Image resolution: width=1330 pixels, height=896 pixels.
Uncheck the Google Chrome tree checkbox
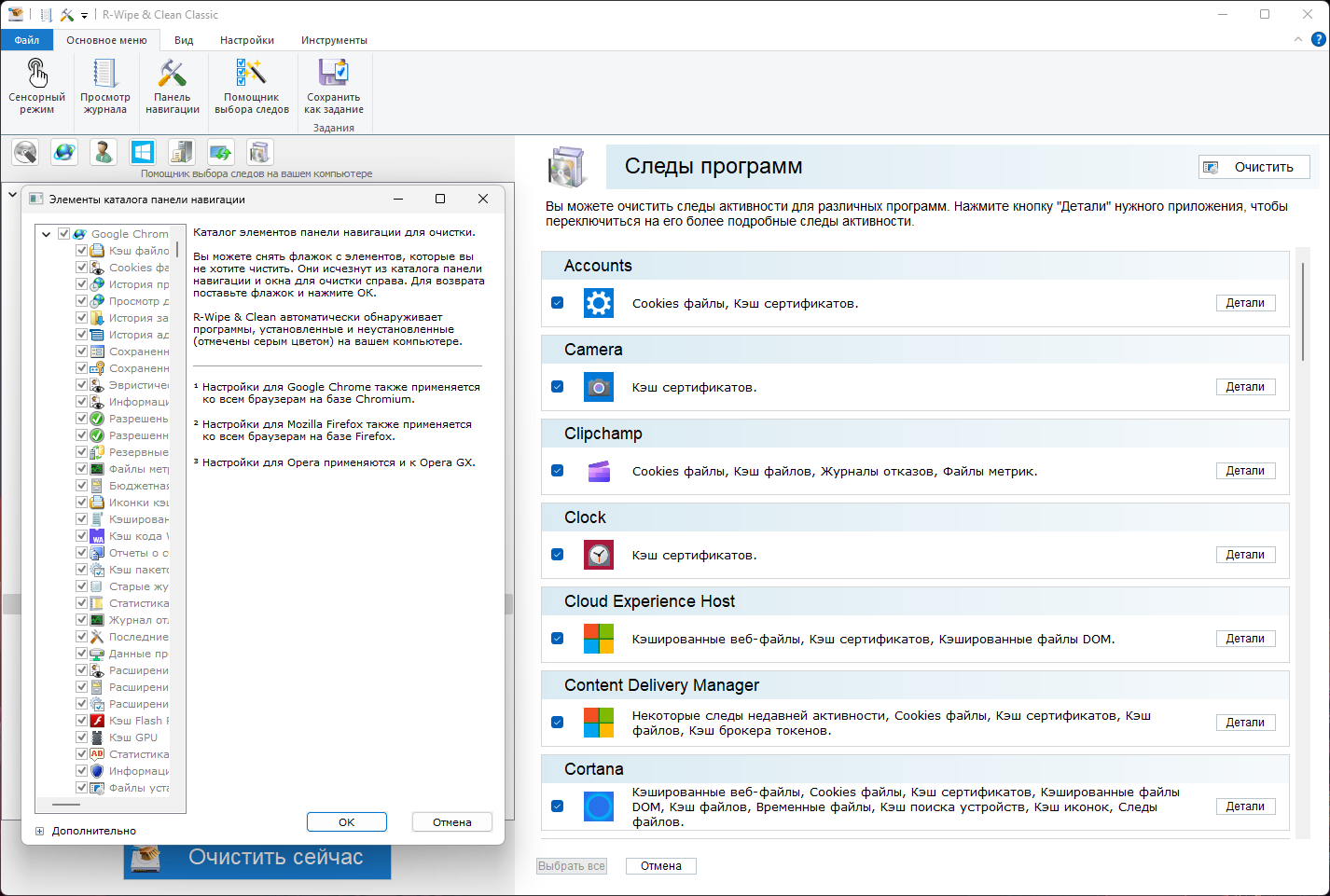[x=63, y=234]
